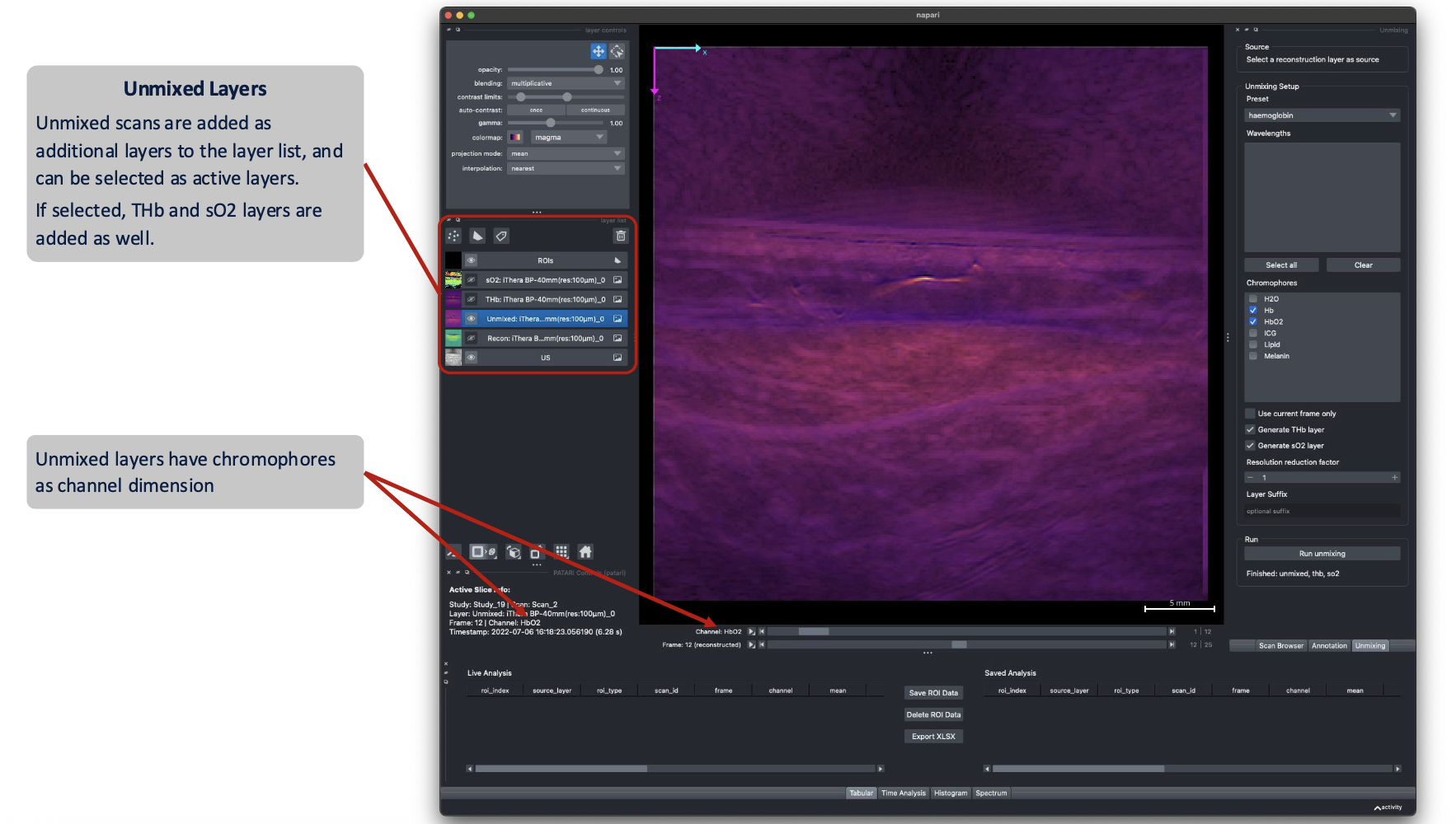Click the transpose dimensions icon
The image size is (1456, 824).
(x=536, y=552)
